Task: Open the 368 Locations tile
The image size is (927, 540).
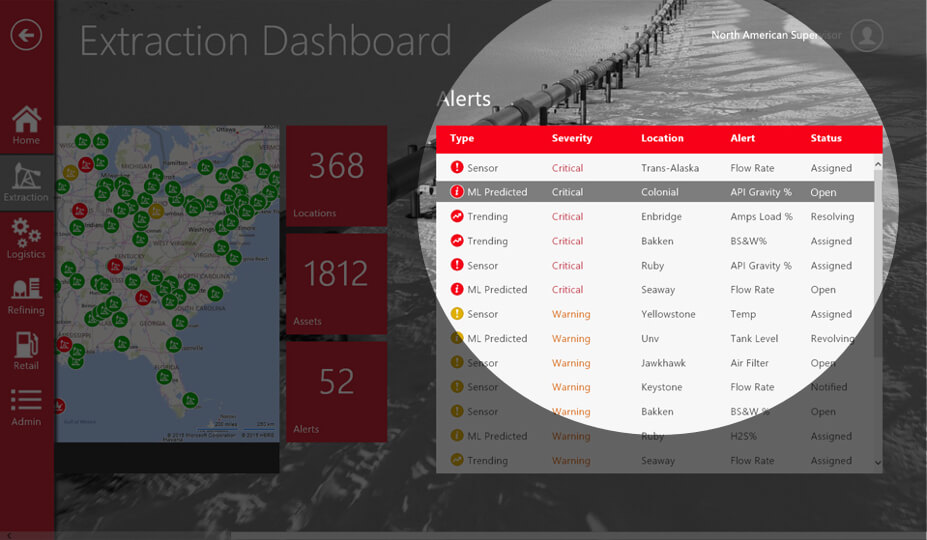Action: point(336,175)
